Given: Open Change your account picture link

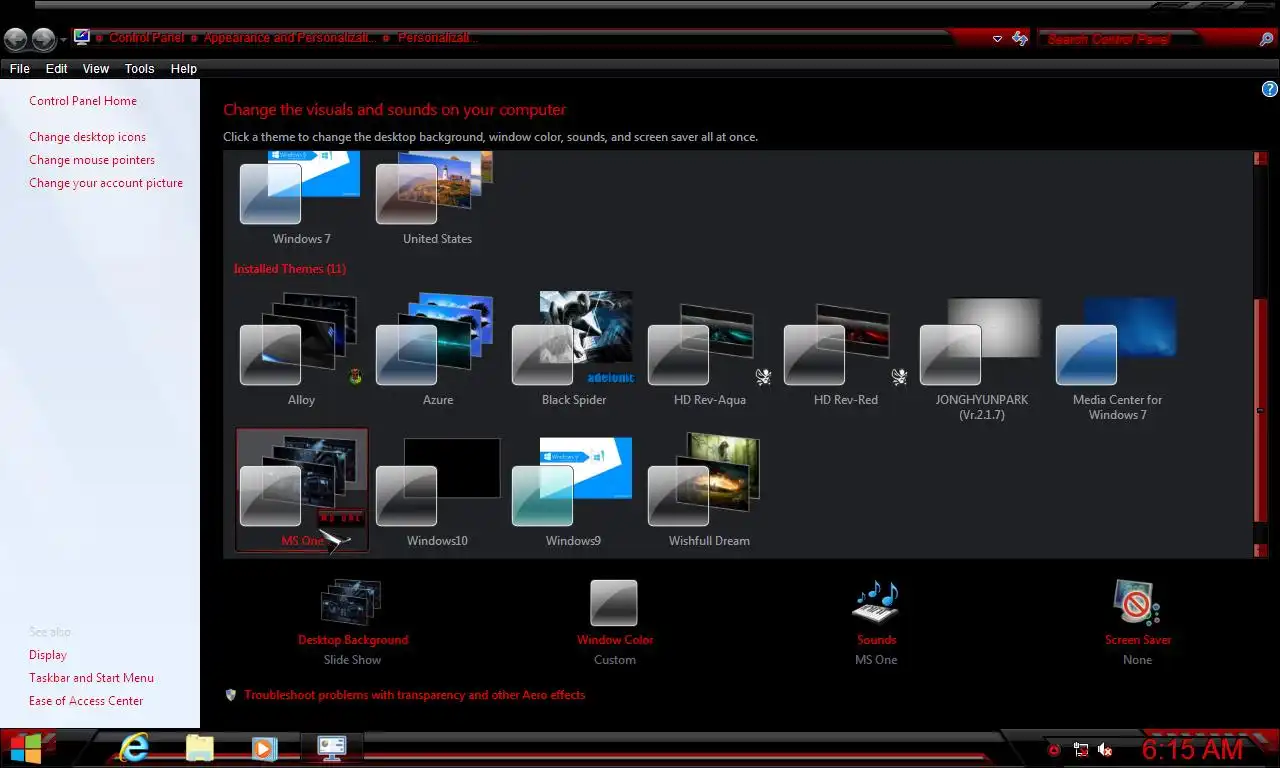Looking at the screenshot, I should tap(106, 183).
